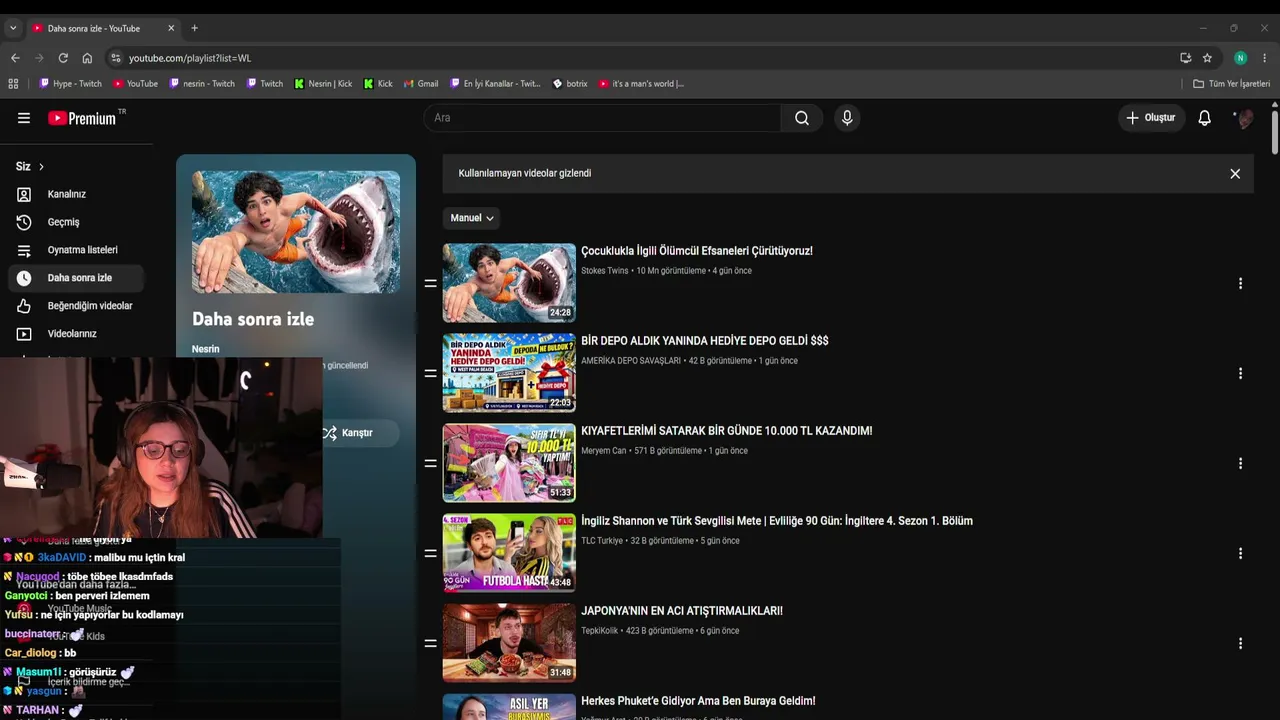Click the 'Oluştur' create button

click(1151, 118)
